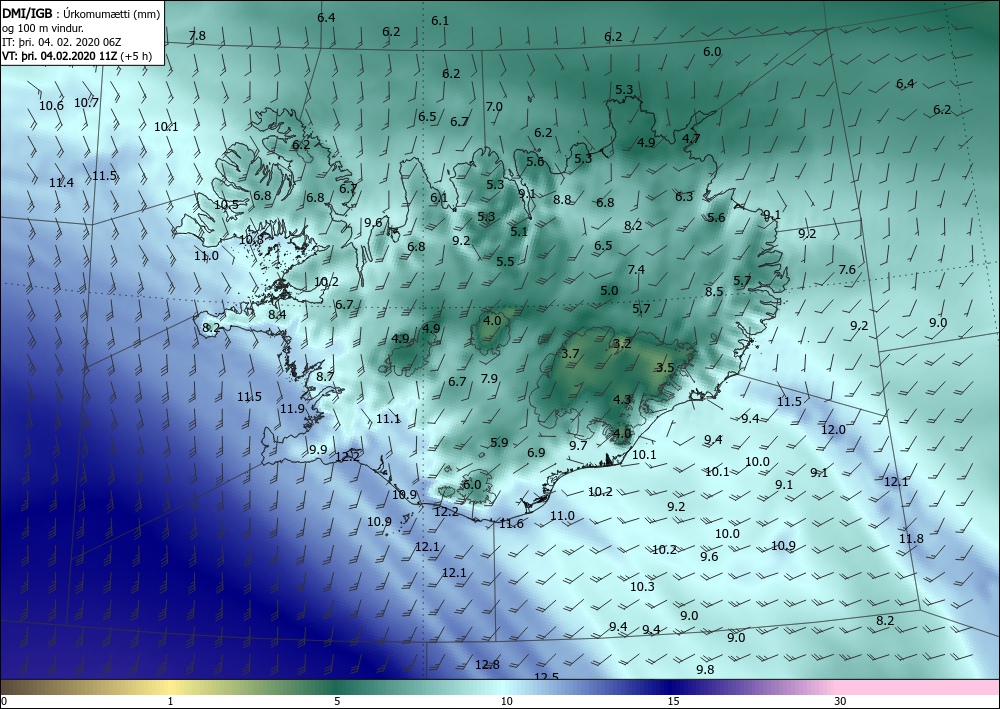Click the map value '8.8'

click(562, 200)
